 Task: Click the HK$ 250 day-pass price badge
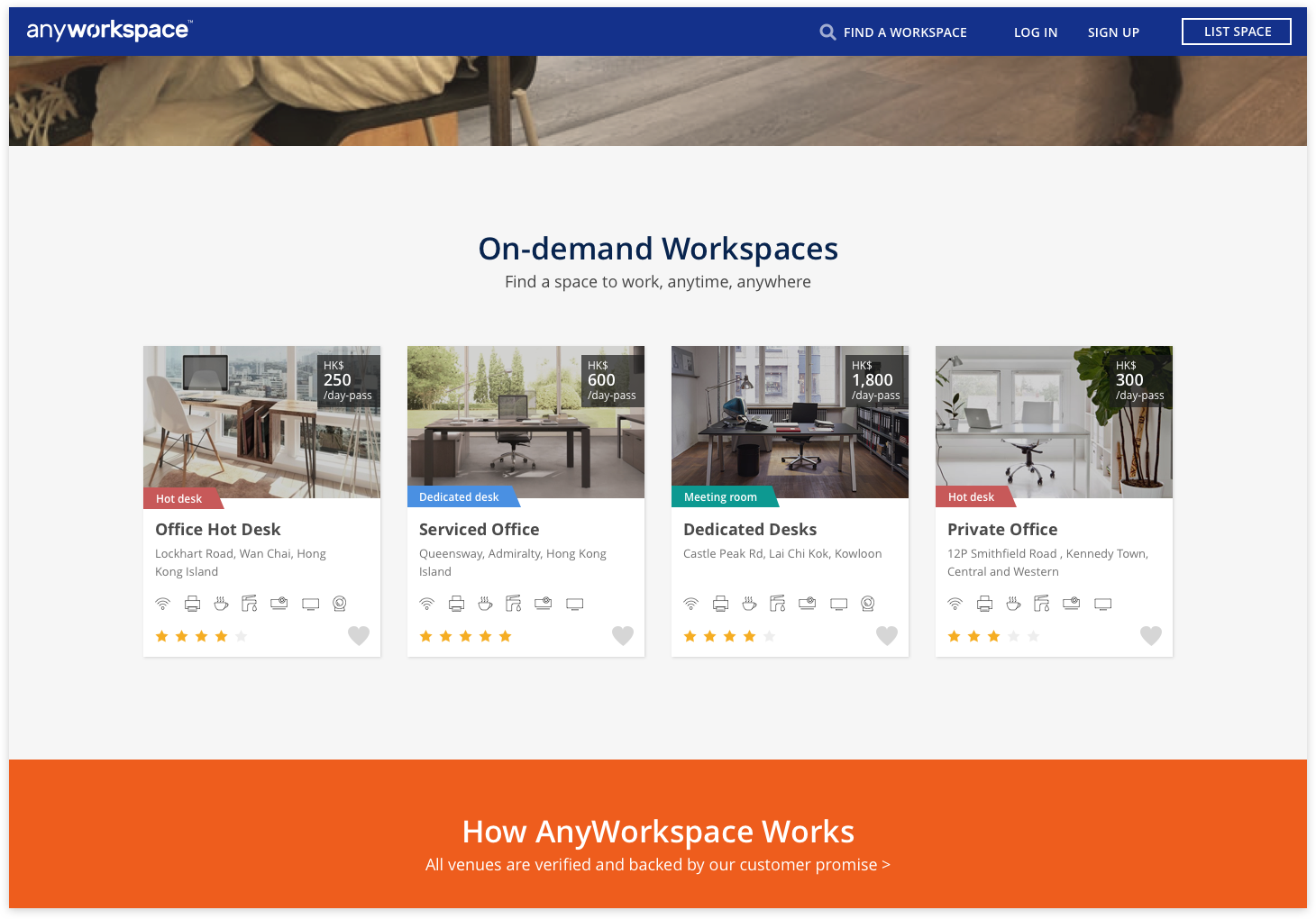tap(348, 381)
